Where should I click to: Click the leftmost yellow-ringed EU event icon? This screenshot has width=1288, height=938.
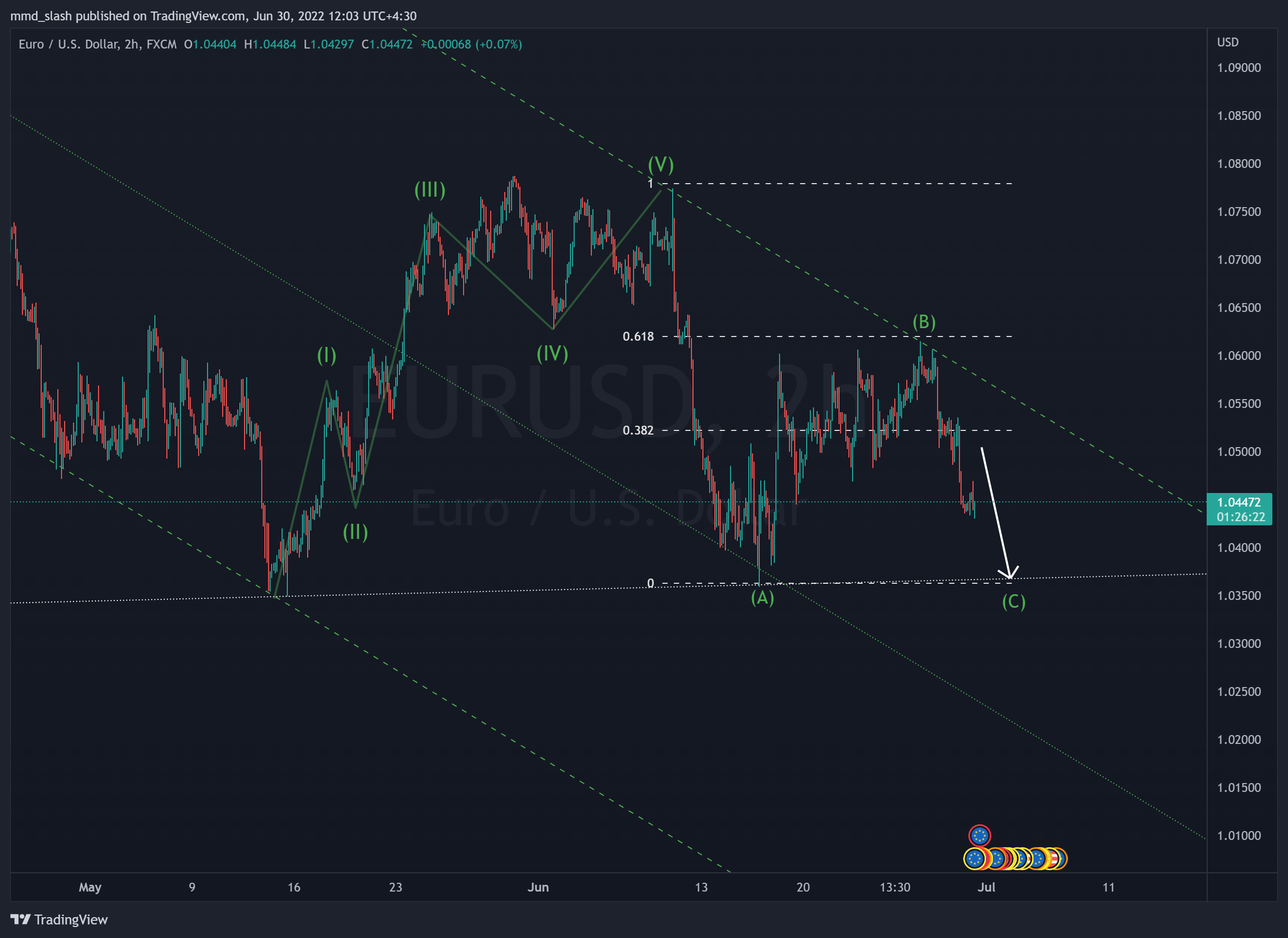coord(975,859)
